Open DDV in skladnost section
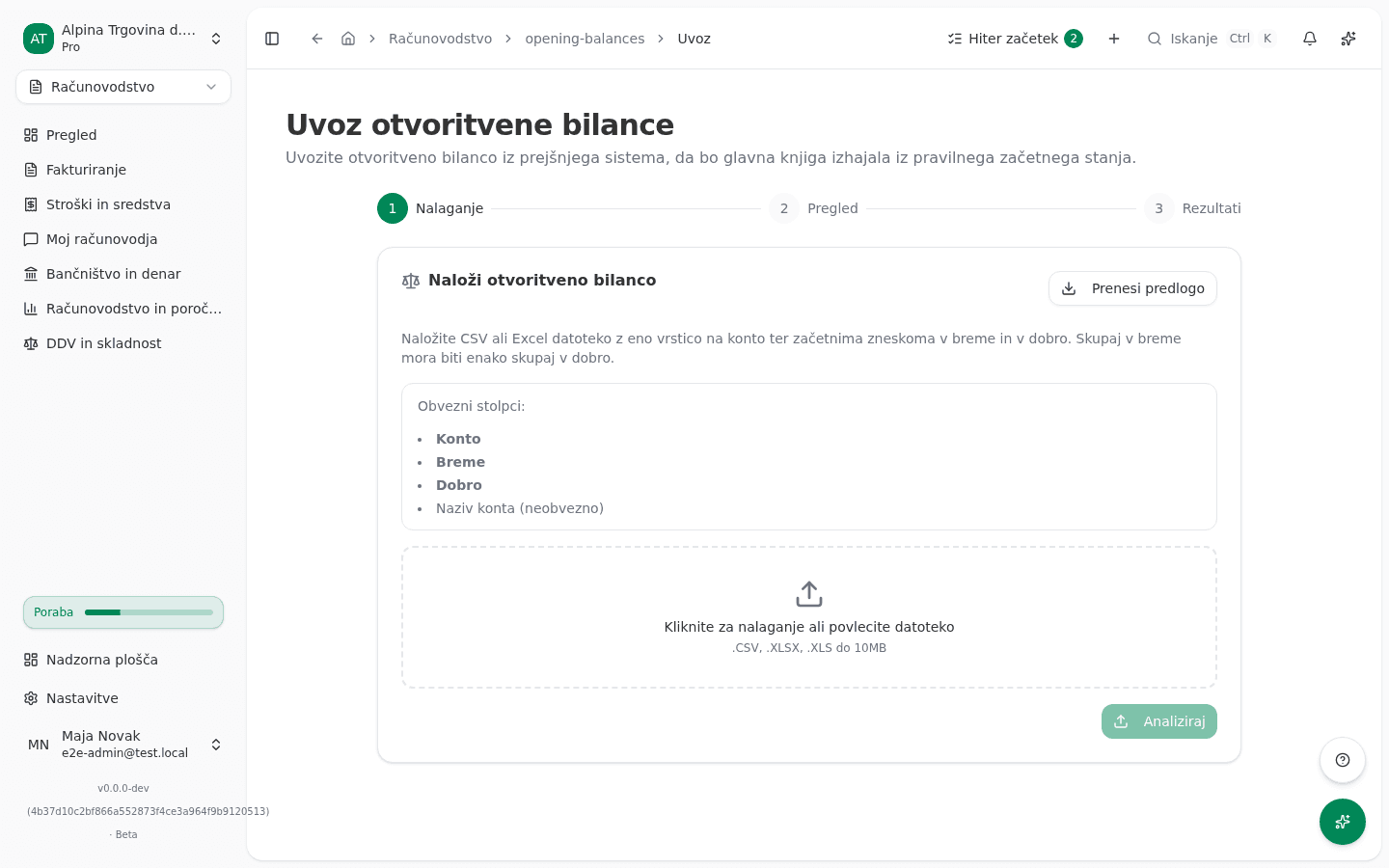 tap(123, 343)
